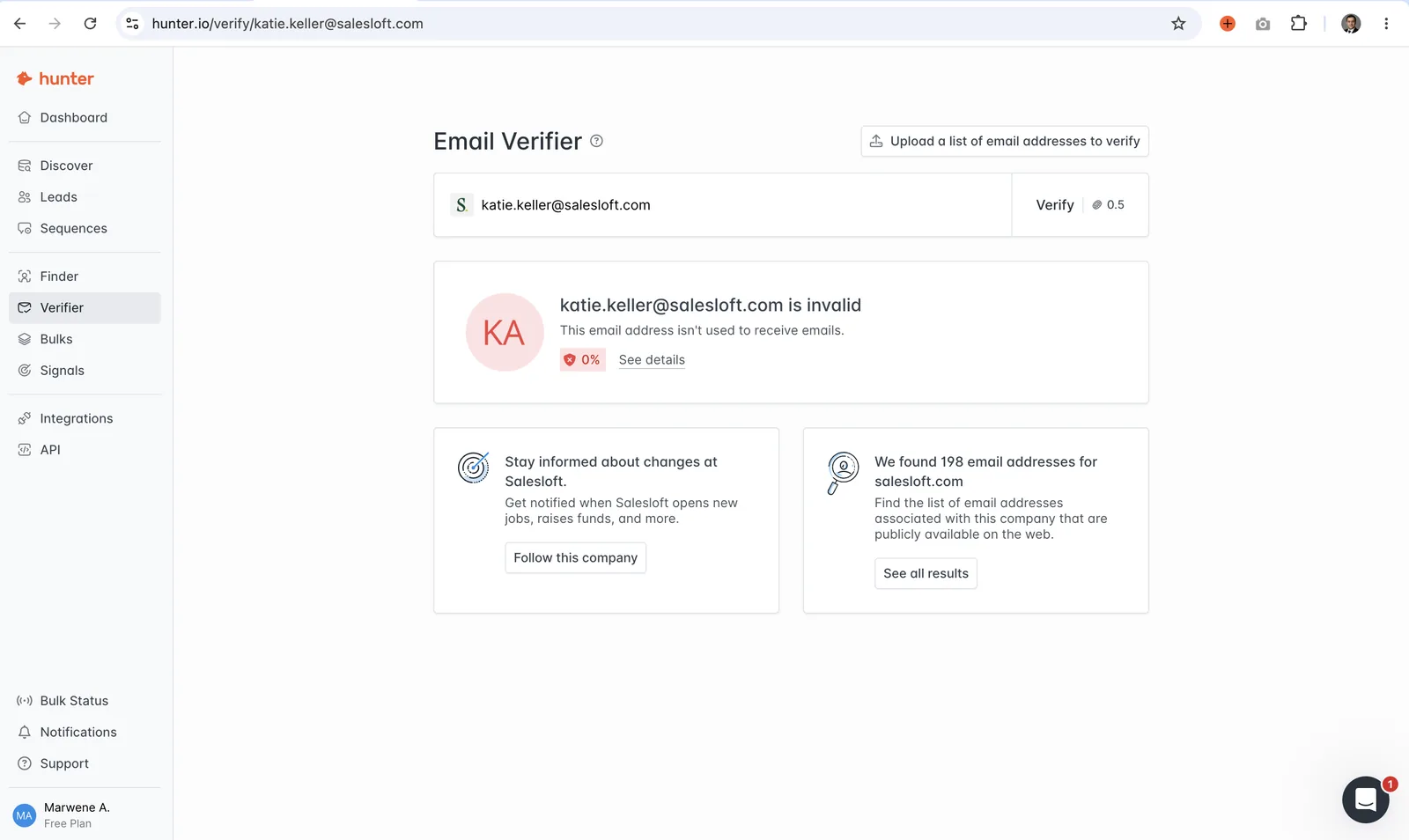Open Leads from the sidebar
Screen dimensions: 1409x840
pos(85,197)
